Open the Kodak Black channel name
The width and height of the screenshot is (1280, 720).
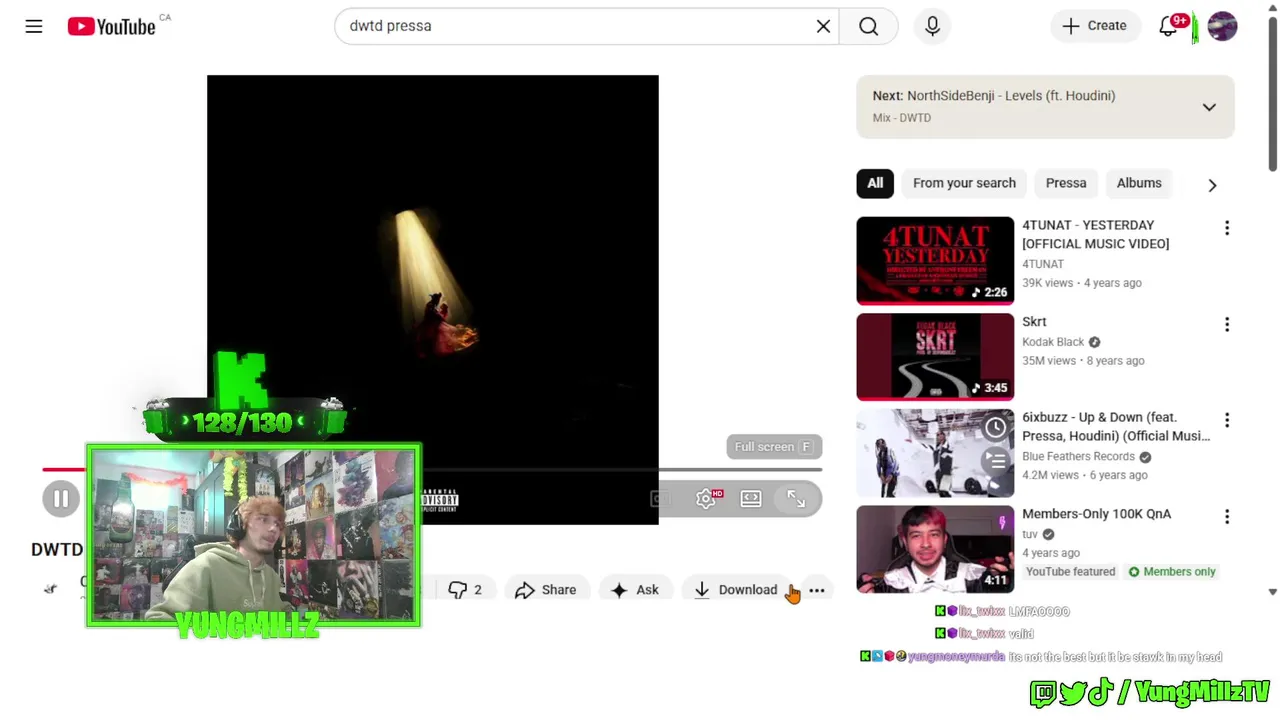(1053, 342)
